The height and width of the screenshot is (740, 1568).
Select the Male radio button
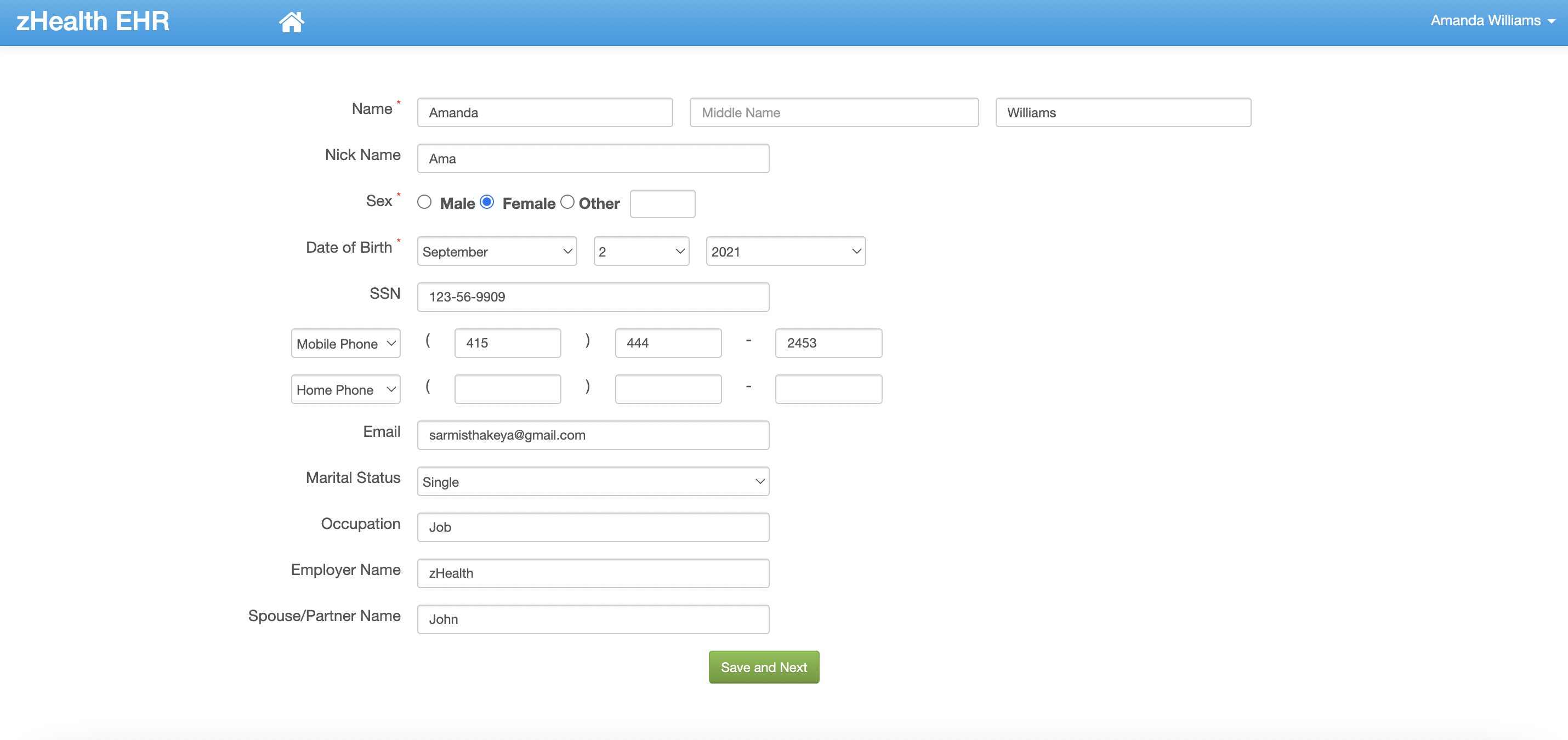pyautogui.click(x=424, y=202)
